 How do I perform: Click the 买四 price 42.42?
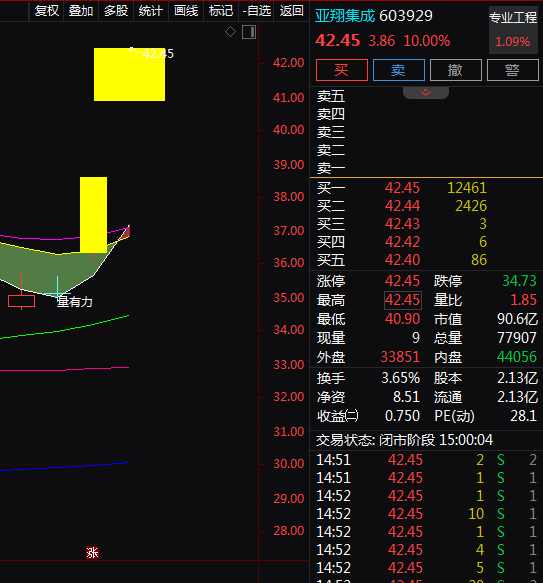(402, 242)
